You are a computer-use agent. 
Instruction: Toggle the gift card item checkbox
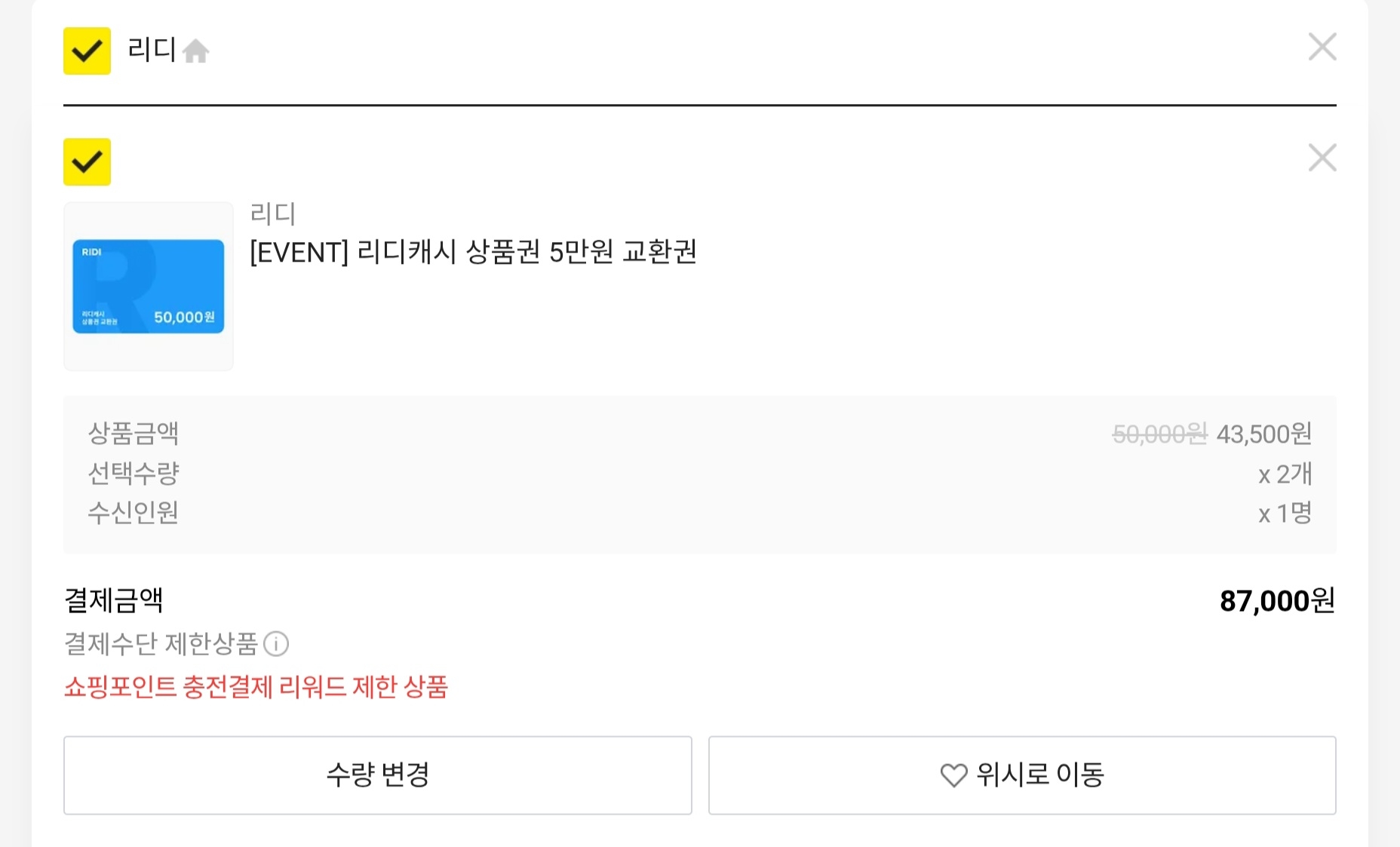point(87,161)
